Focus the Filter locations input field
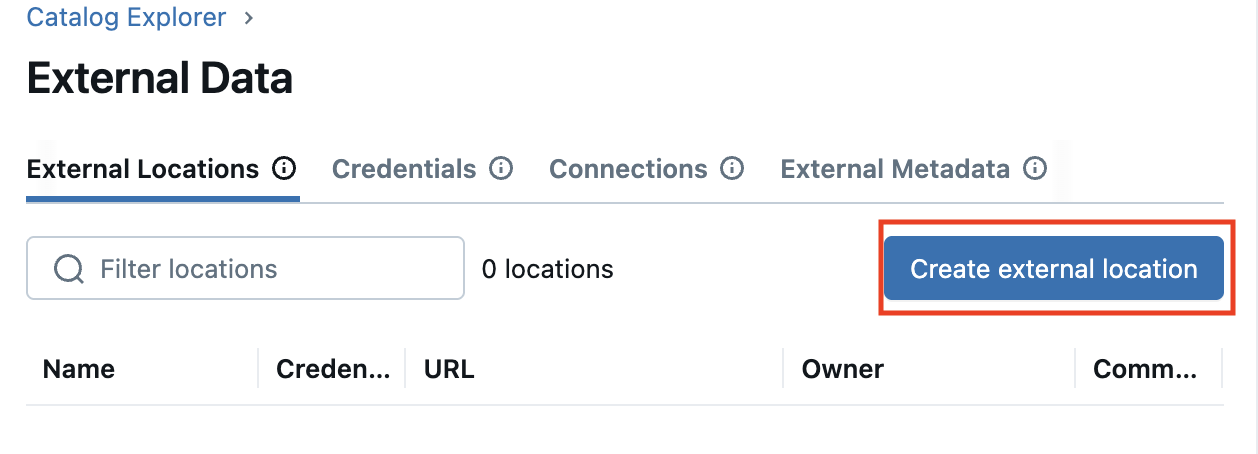 270,269
